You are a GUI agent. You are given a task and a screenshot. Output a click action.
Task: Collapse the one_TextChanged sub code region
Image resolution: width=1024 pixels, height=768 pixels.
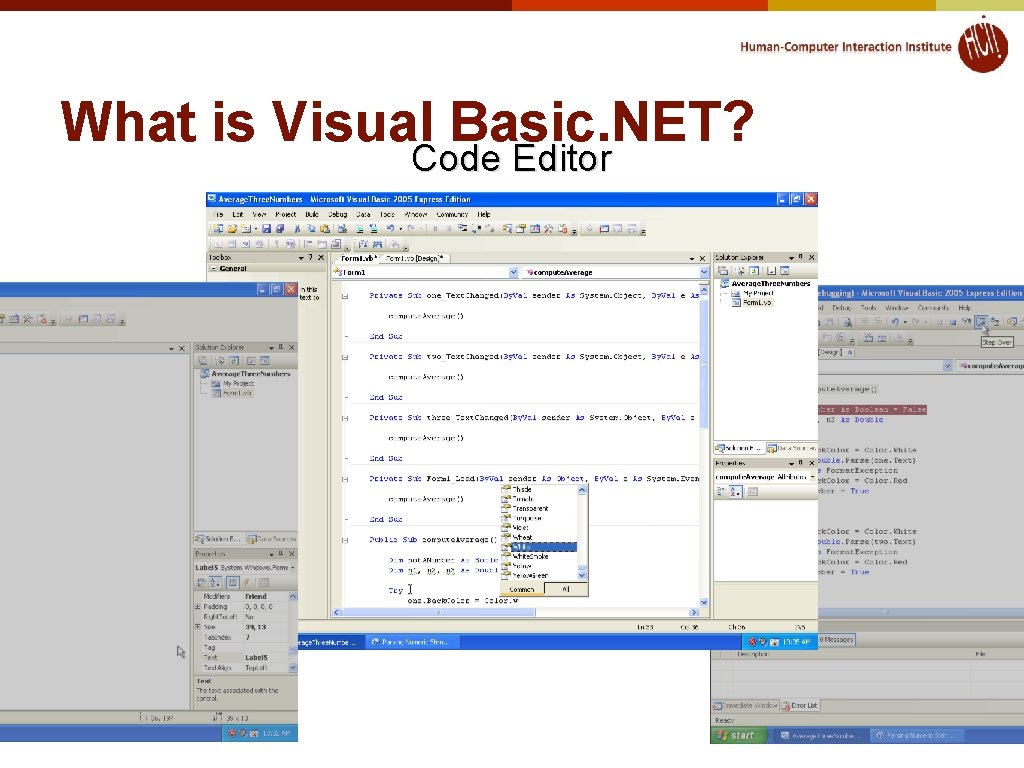345,296
